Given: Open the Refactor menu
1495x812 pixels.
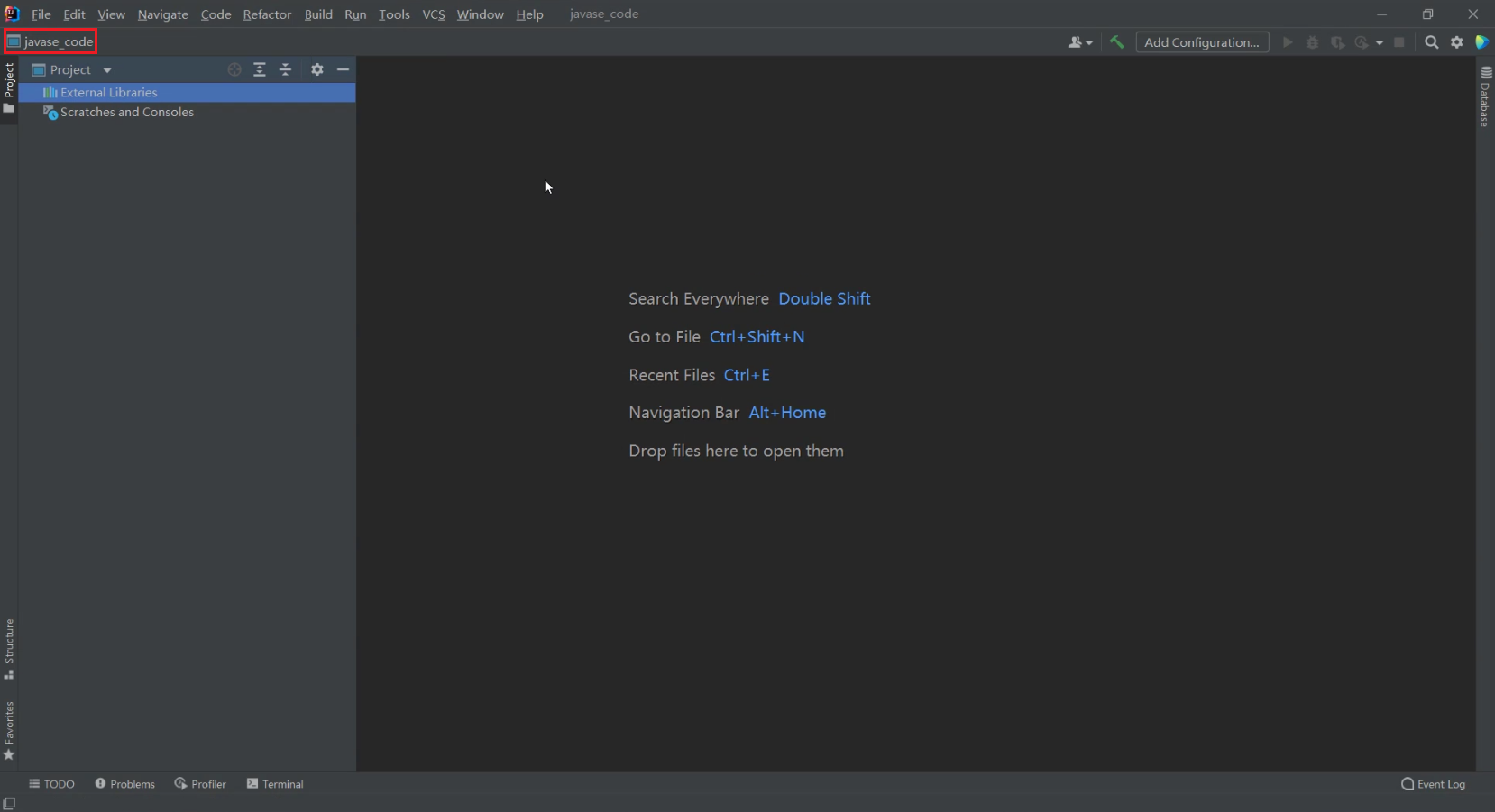Looking at the screenshot, I should (x=267, y=14).
